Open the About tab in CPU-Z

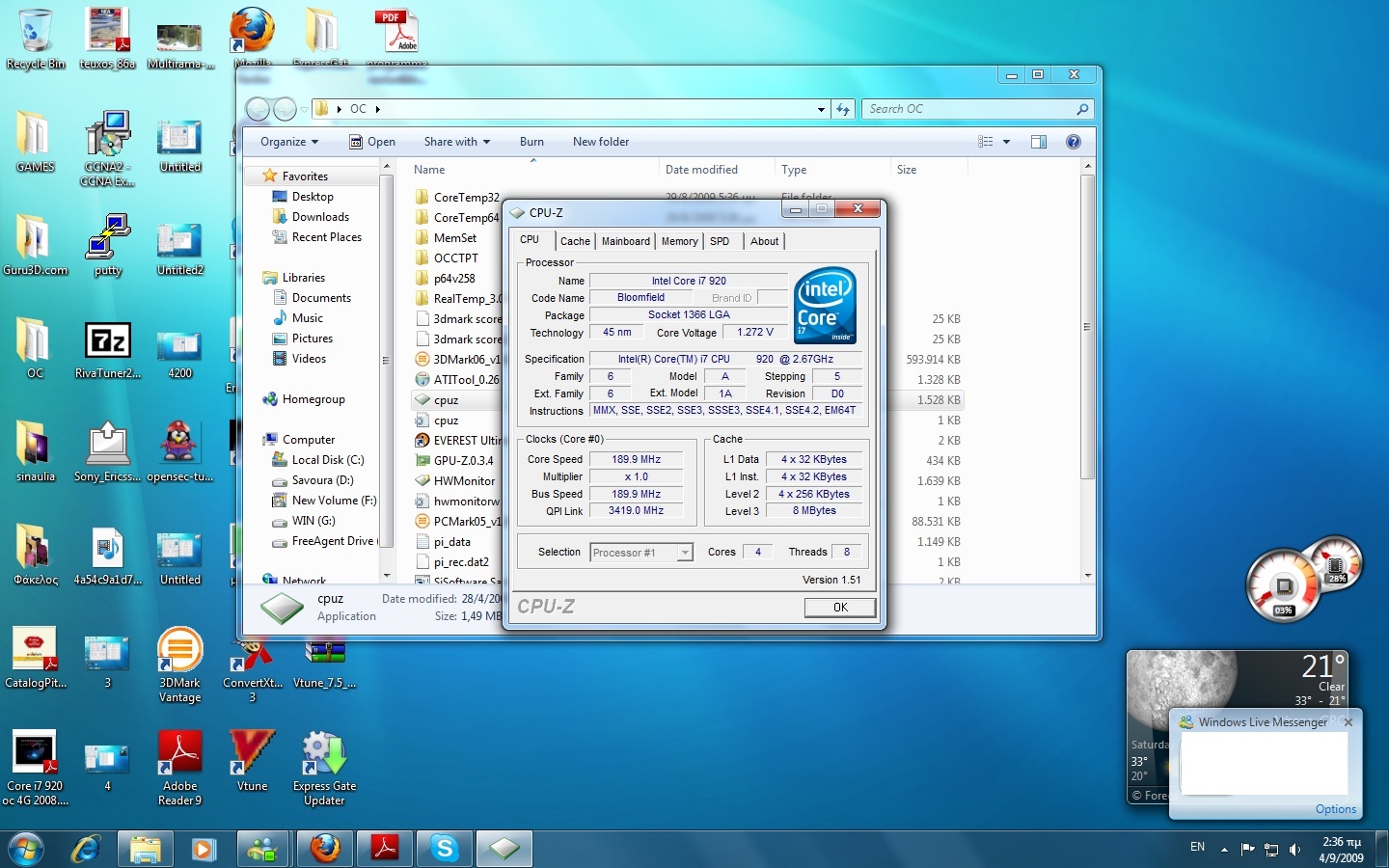pyautogui.click(x=765, y=241)
